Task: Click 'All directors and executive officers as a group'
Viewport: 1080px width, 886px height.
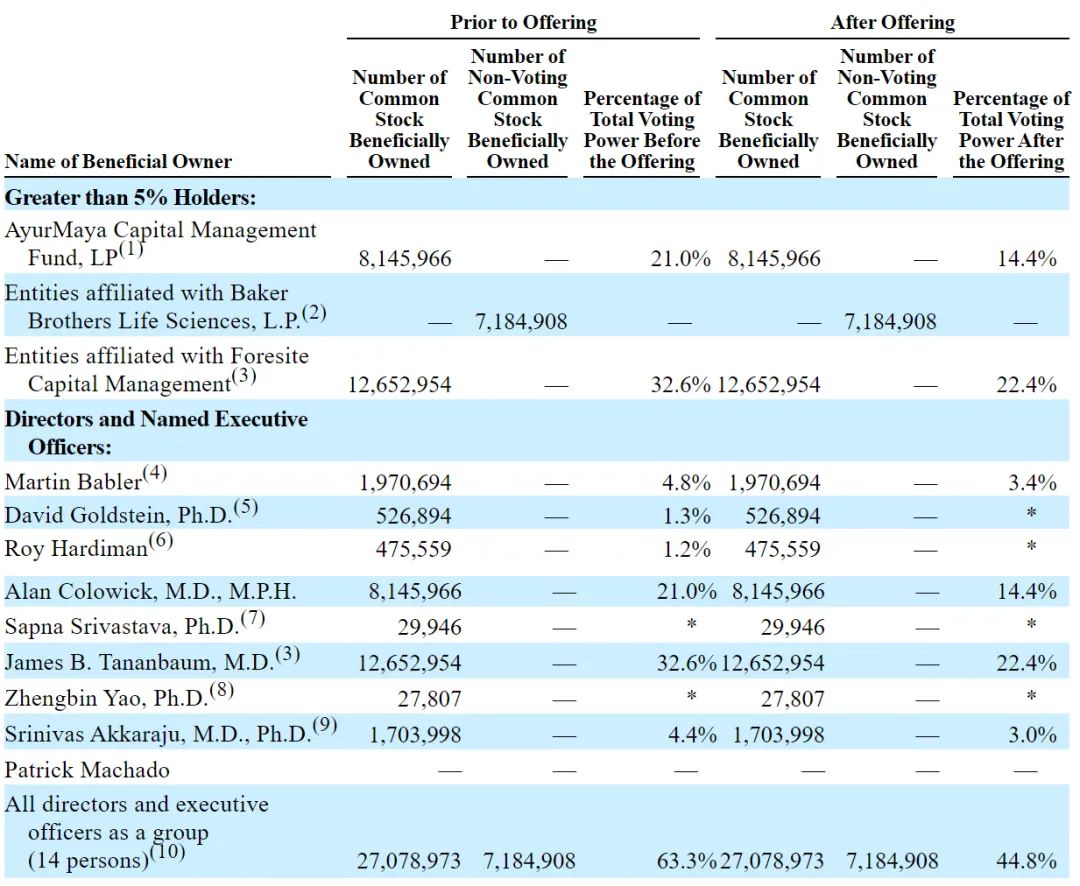Action: coord(136,832)
